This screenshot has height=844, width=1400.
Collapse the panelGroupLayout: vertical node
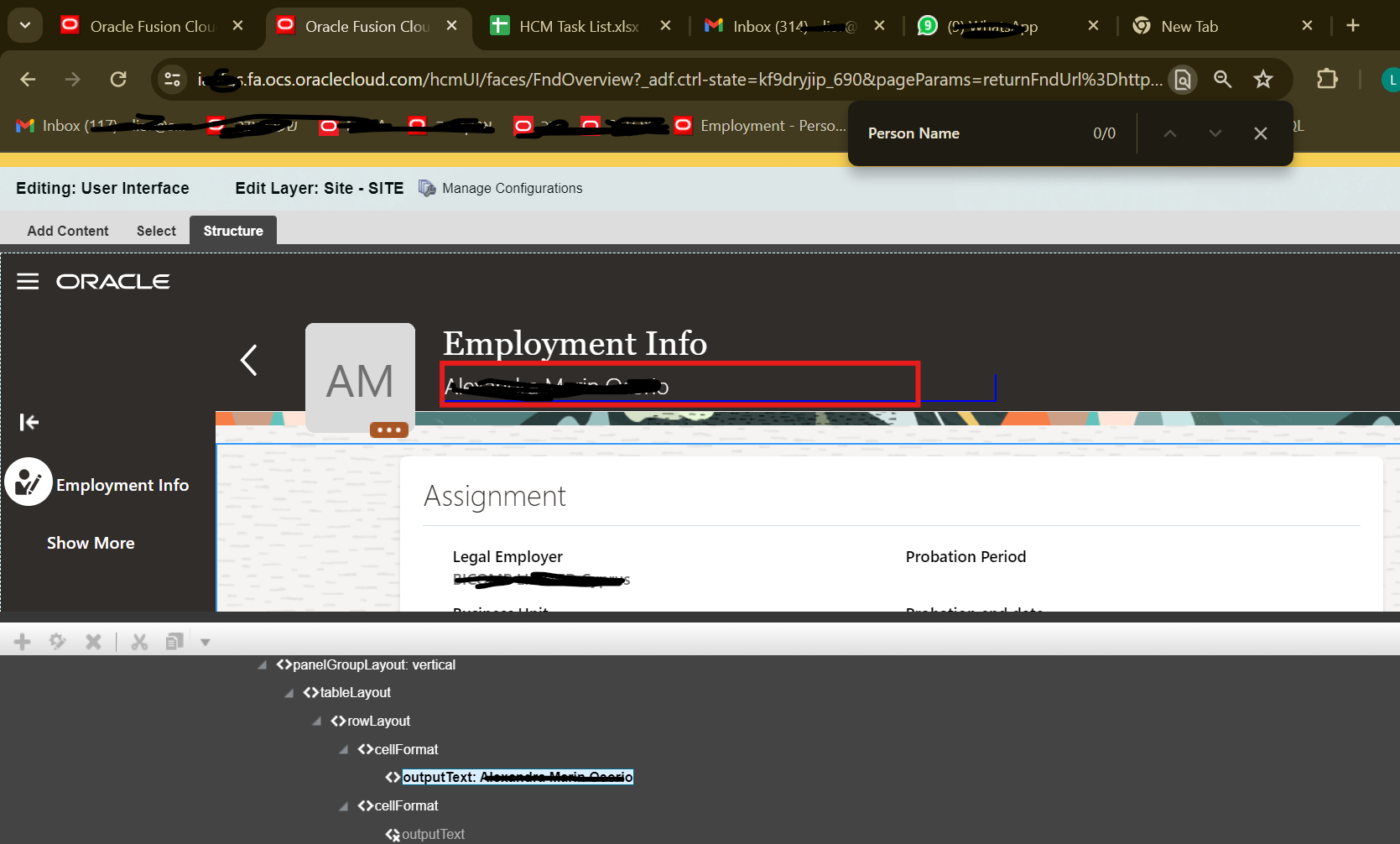263,665
